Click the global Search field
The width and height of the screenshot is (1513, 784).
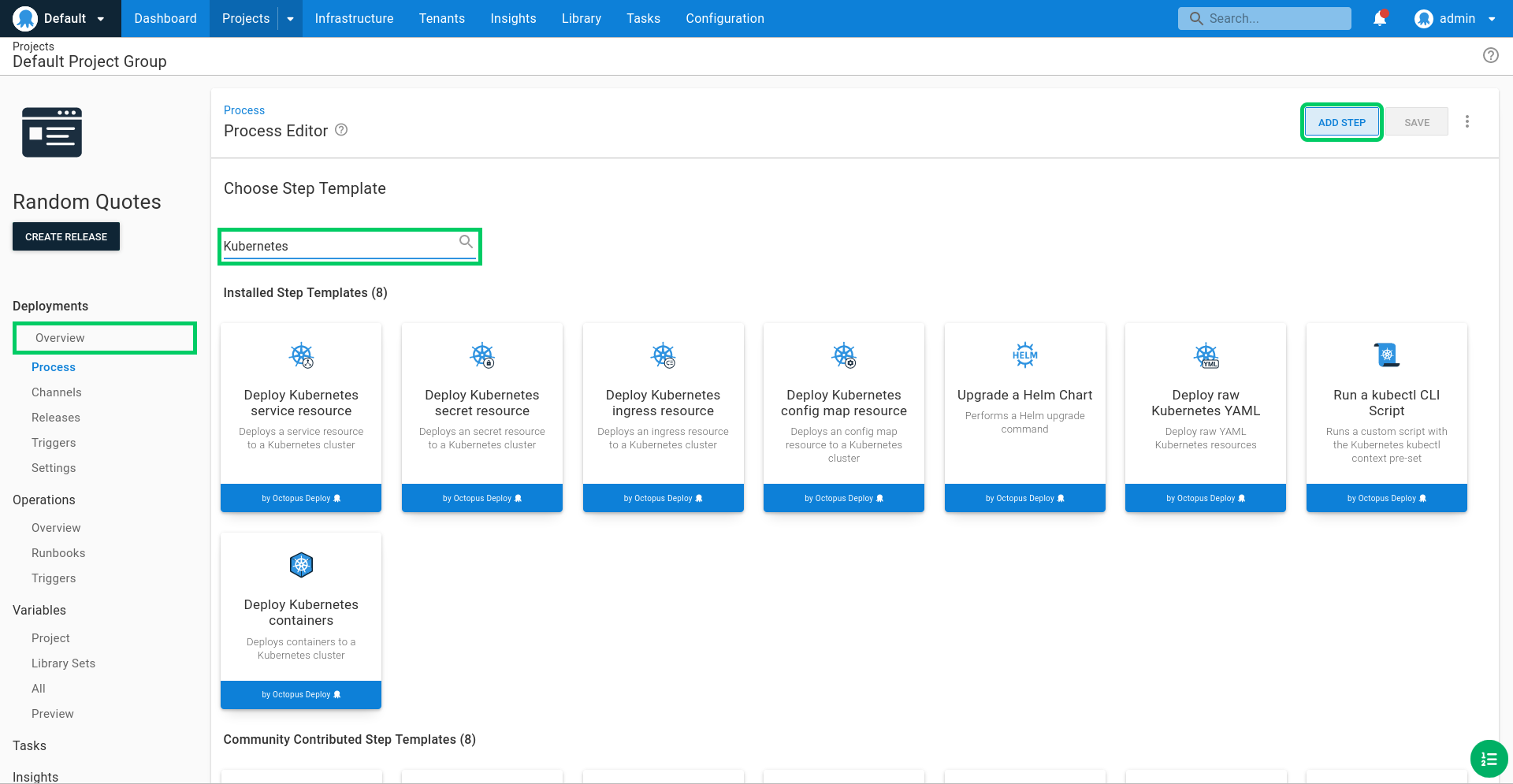click(x=1265, y=18)
